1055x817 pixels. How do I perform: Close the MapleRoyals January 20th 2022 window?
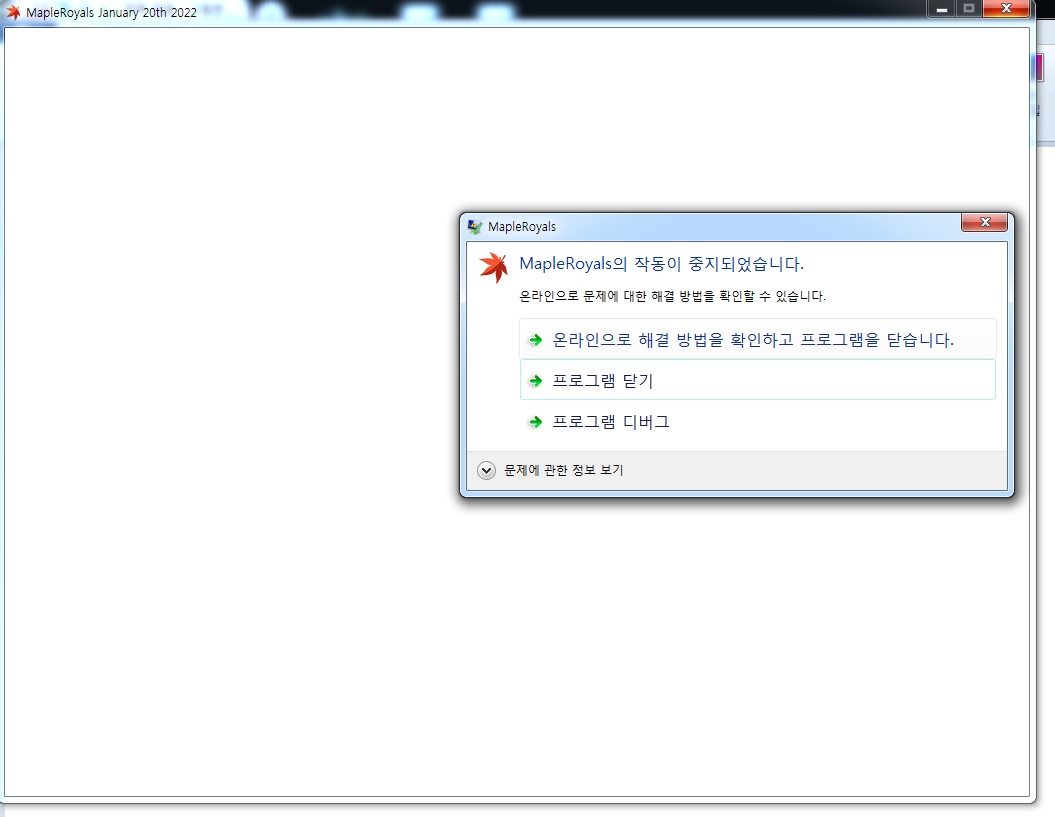1005,9
